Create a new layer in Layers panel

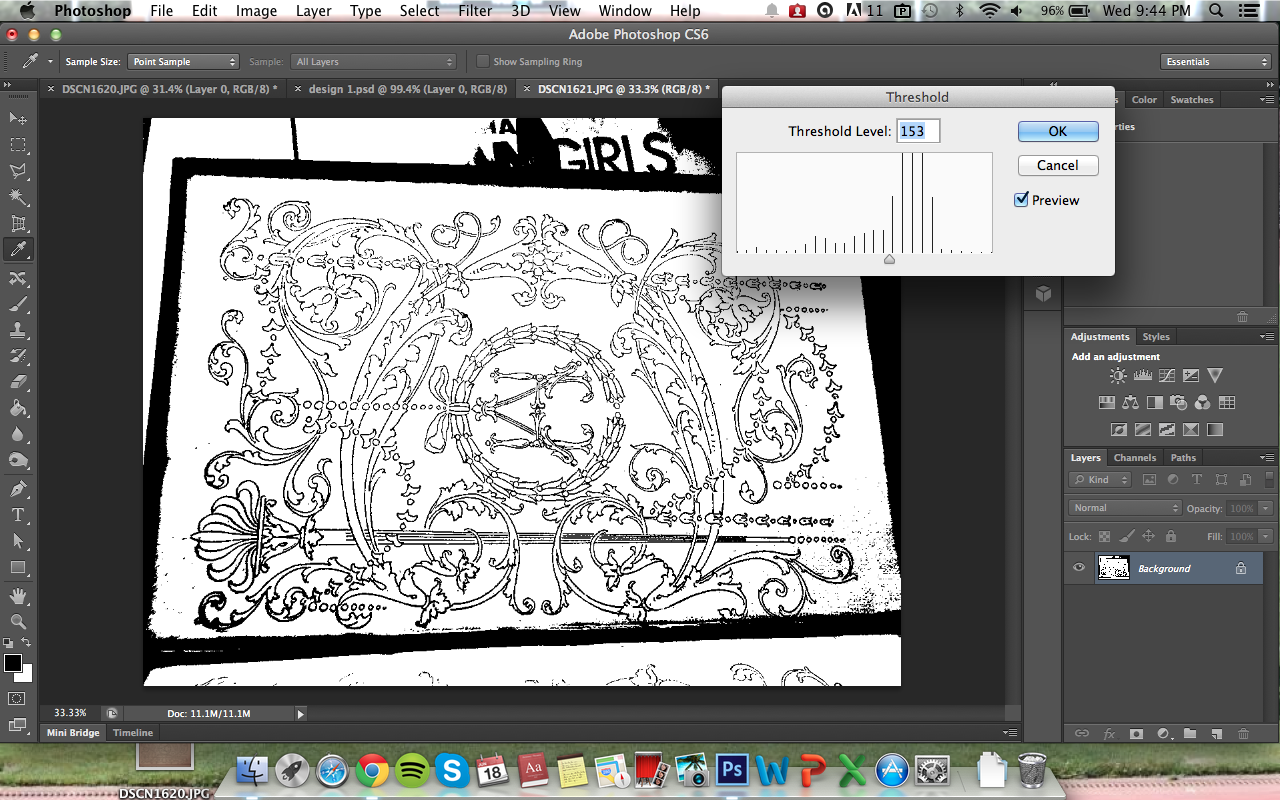pyautogui.click(x=1216, y=733)
